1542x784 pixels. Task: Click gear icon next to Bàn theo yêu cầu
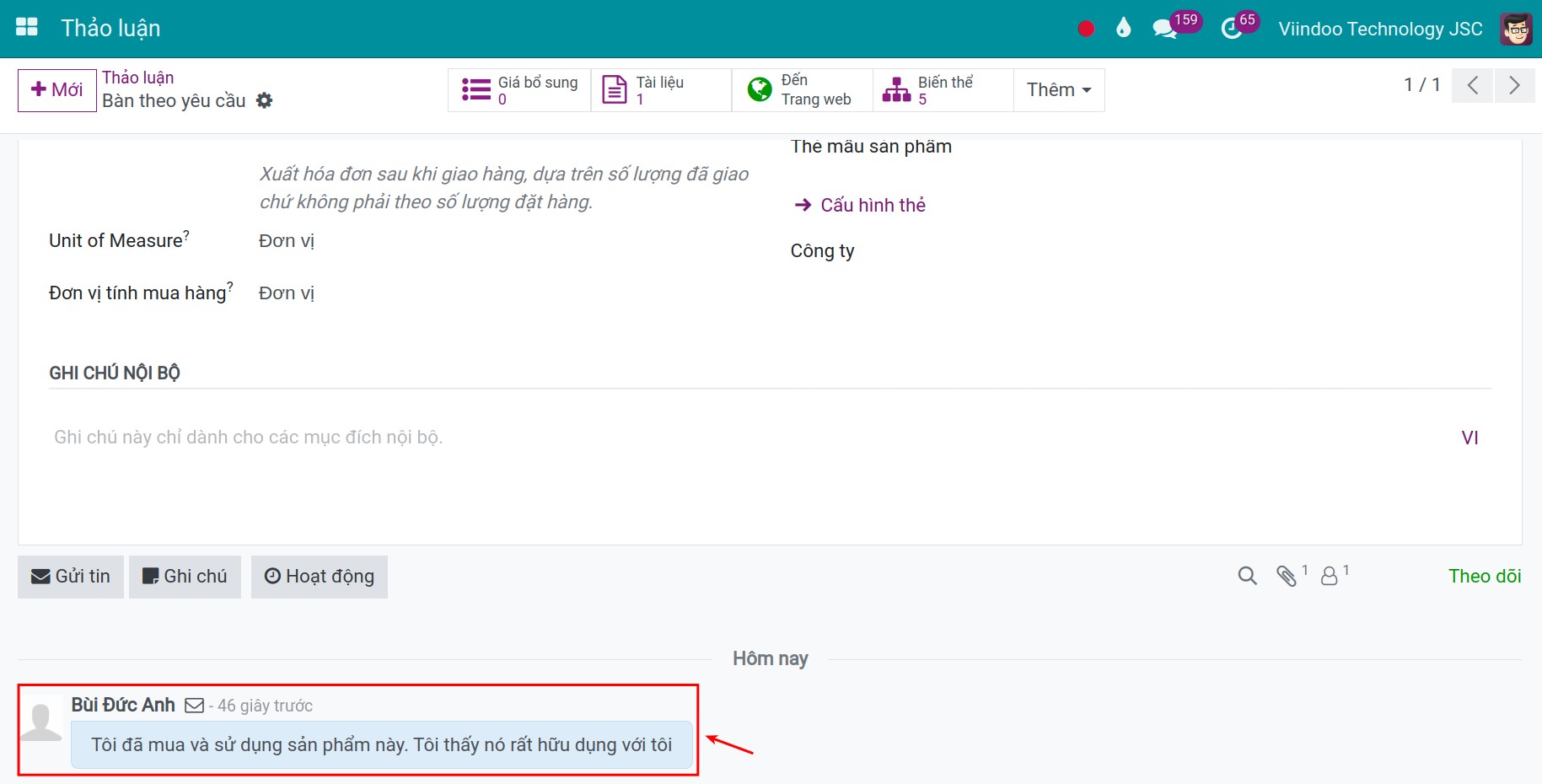click(265, 100)
